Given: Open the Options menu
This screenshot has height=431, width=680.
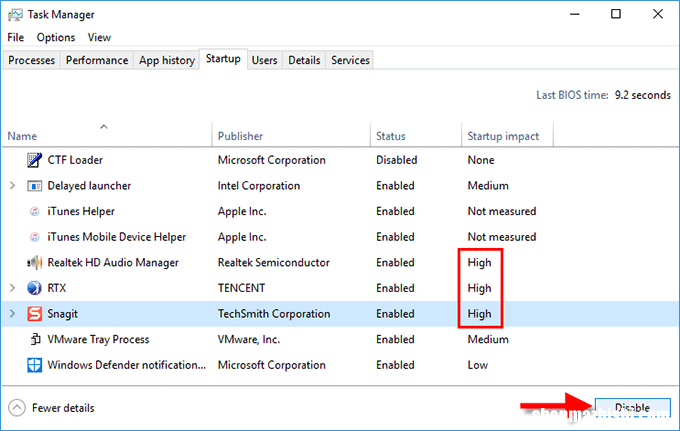Looking at the screenshot, I should pos(56,37).
